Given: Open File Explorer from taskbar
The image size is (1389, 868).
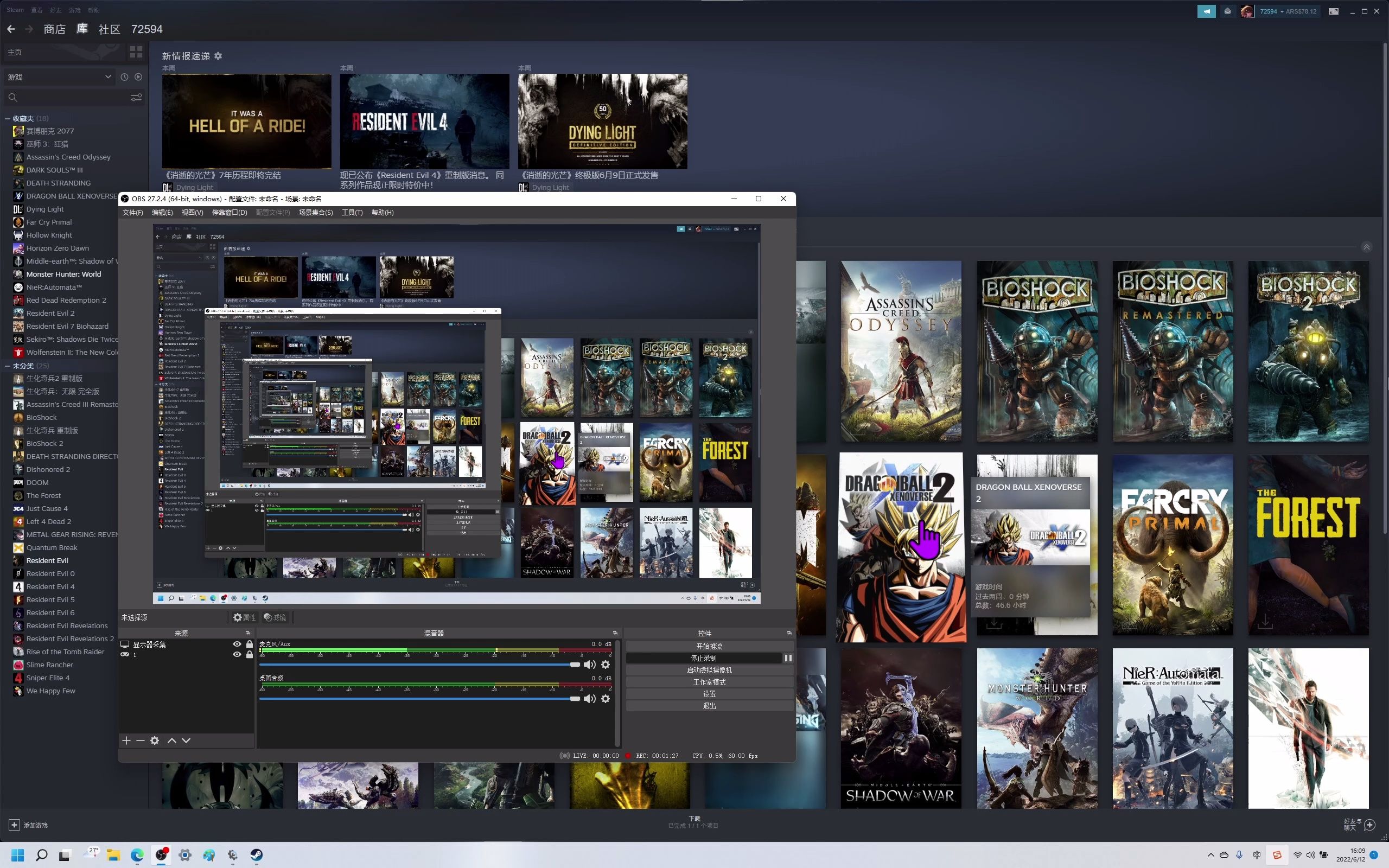Looking at the screenshot, I should click(x=113, y=855).
